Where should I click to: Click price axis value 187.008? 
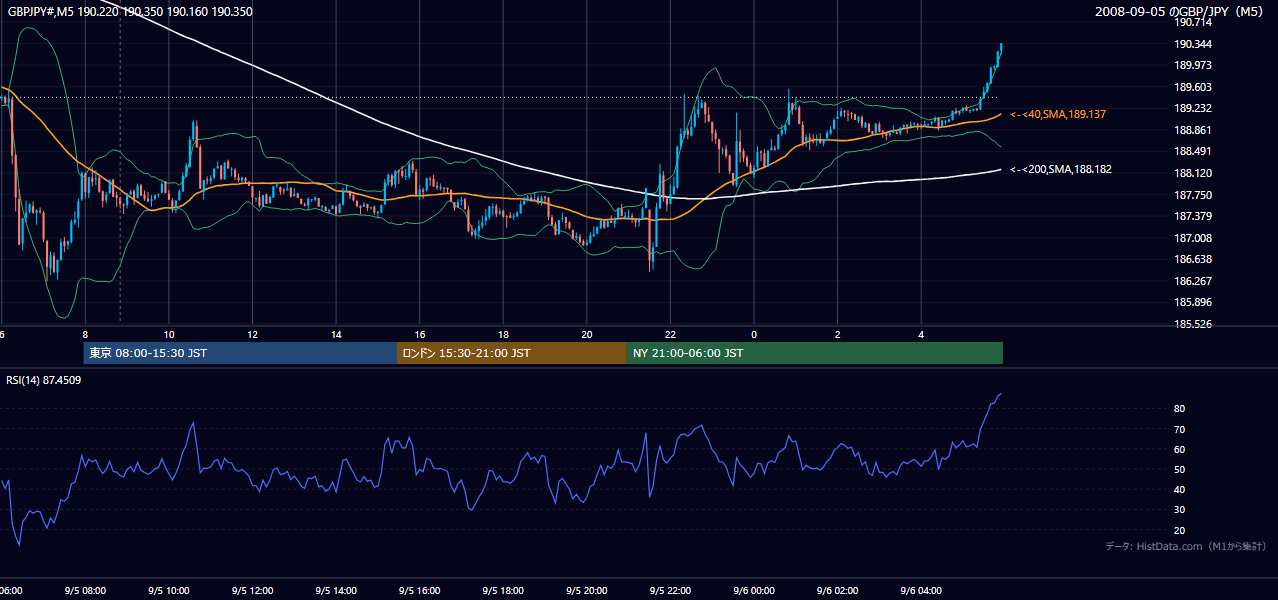click(x=1194, y=238)
